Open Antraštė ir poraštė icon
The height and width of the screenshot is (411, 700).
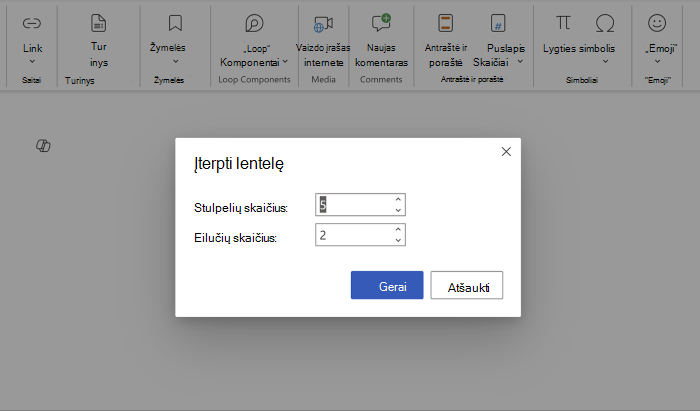pyautogui.click(x=445, y=23)
